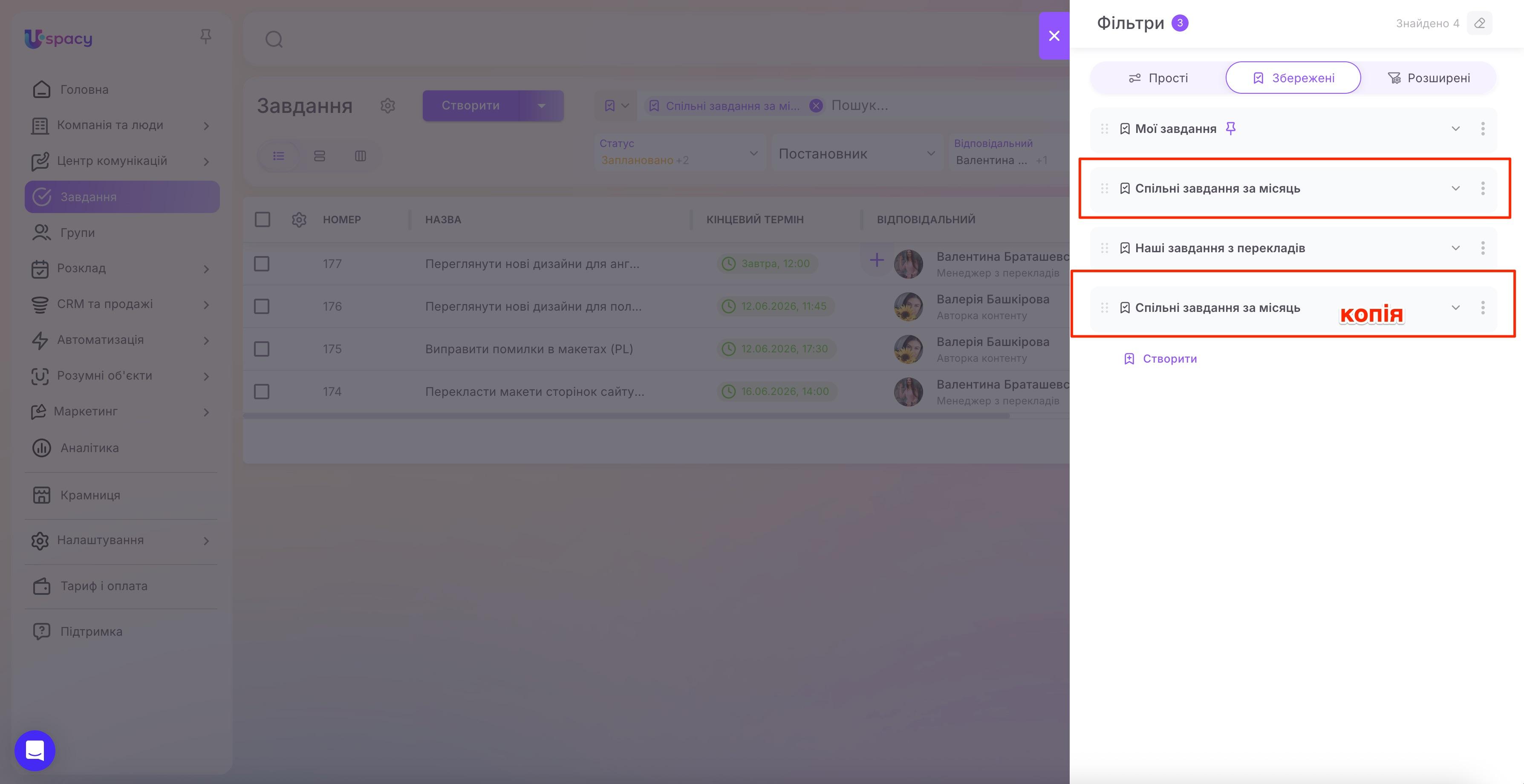Open three-dot menu for first Спільні завдання за місяць
Viewport: 1524px width, 784px height.
pyautogui.click(x=1483, y=188)
